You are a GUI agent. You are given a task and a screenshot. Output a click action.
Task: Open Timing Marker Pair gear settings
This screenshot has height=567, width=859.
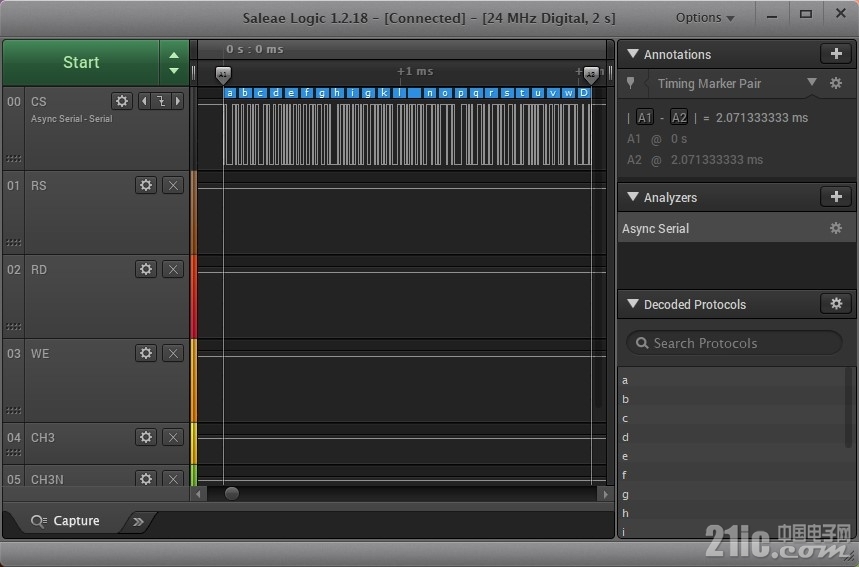pyautogui.click(x=836, y=83)
